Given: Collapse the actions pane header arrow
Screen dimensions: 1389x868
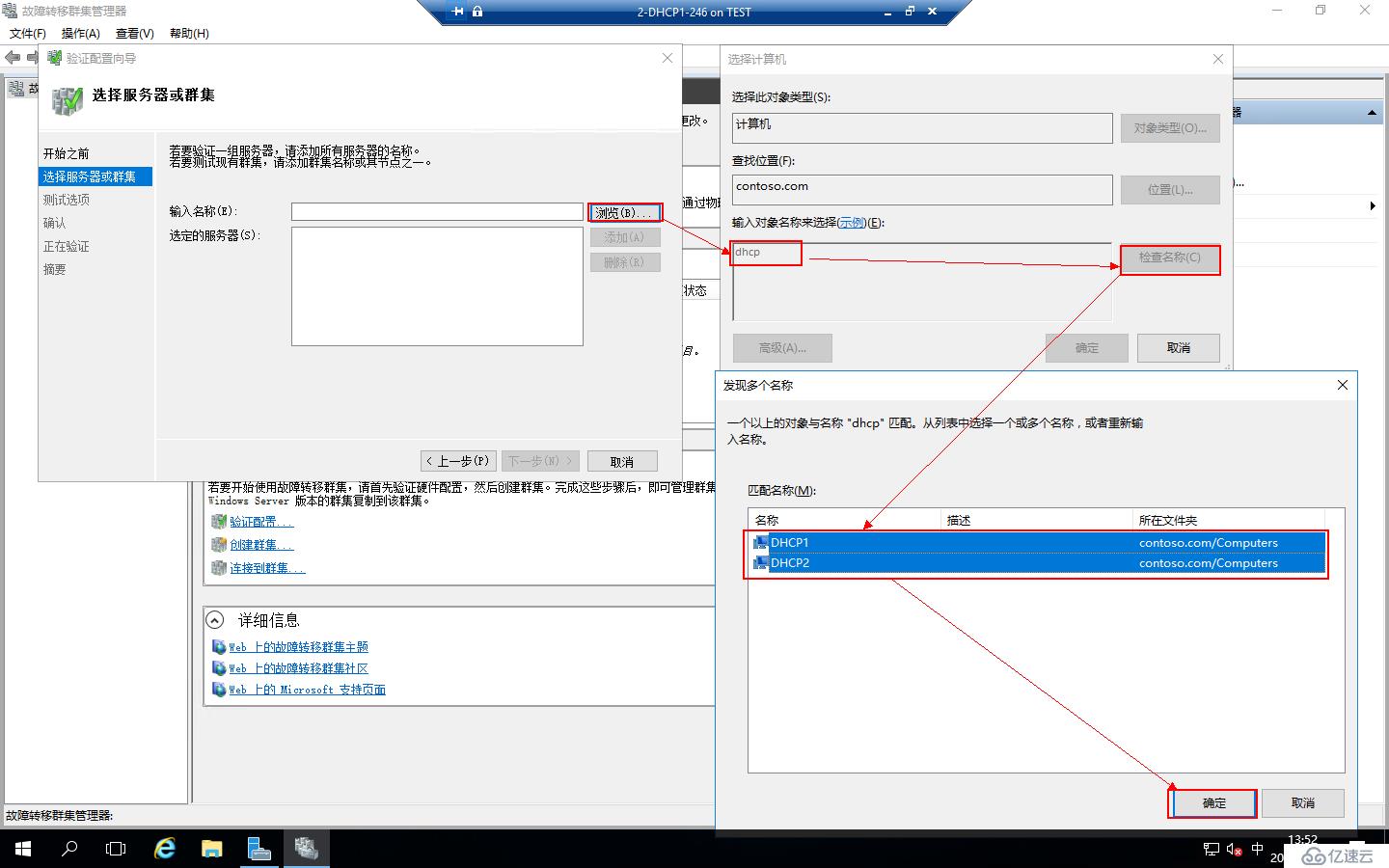Looking at the screenshot, I should (x=1372, y=114).
